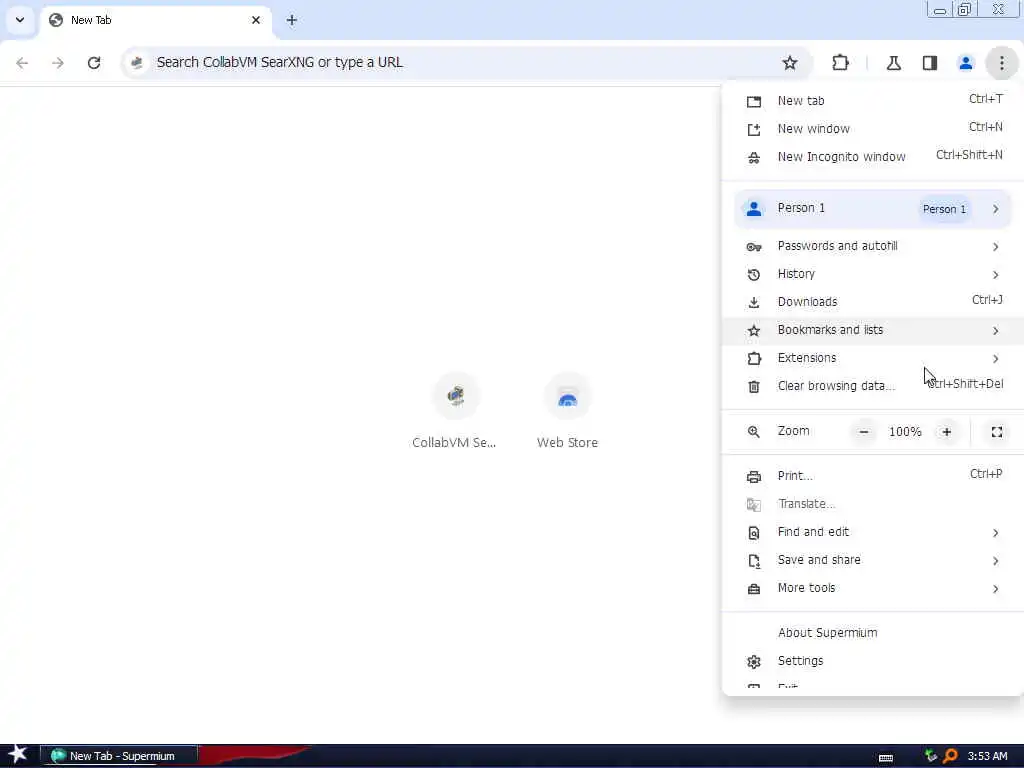Viewport: 1024px width, 768px height.
Task: Decrease zoom with minus button
Action: 863,432
